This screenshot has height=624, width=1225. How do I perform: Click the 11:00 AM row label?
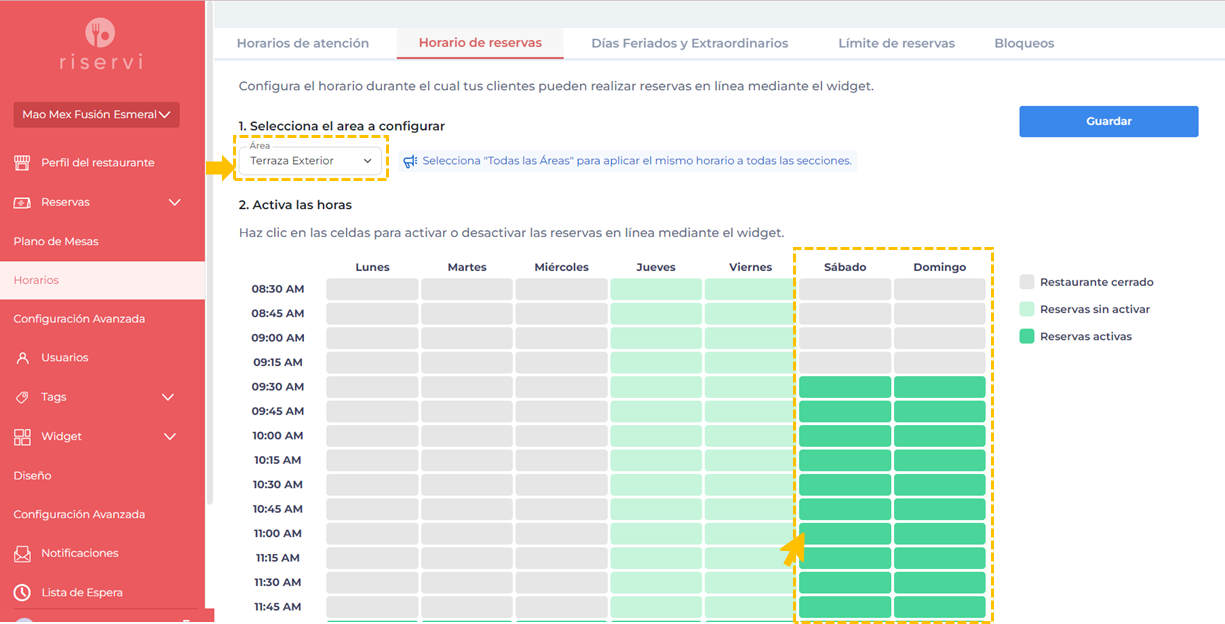pos(278,534)
